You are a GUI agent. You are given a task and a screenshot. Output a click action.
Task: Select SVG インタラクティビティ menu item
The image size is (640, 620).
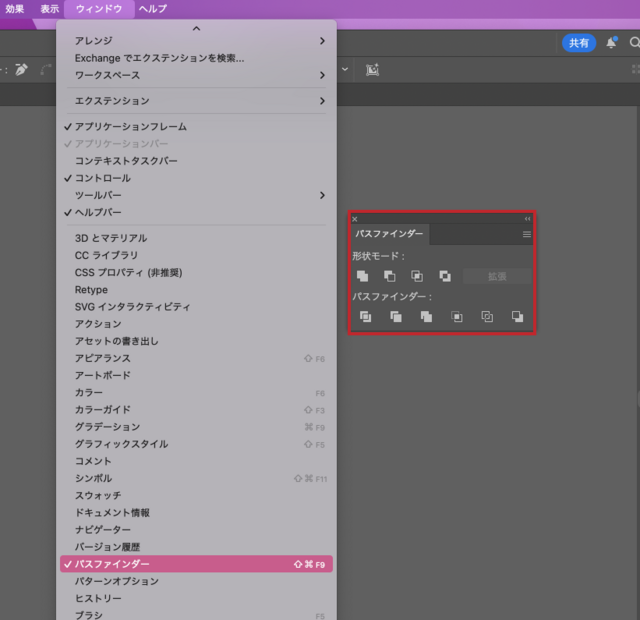196,307
